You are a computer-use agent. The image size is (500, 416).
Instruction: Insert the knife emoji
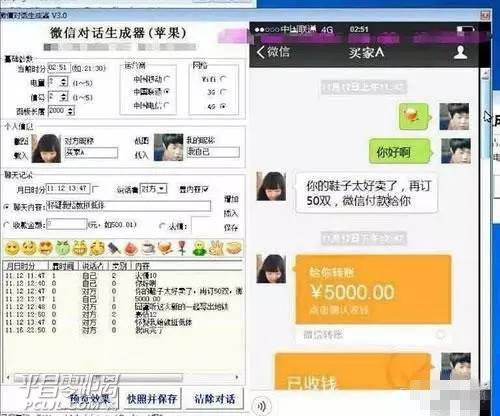pos(114,248)
